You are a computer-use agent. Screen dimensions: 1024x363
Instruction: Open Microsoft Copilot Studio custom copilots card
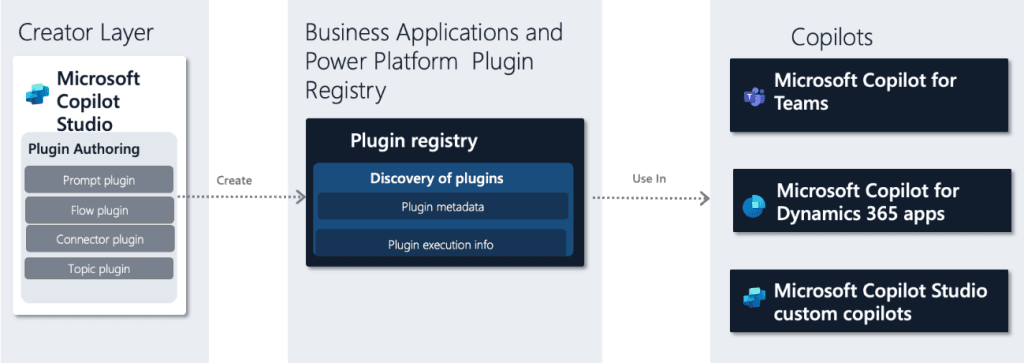tap(869, 300)
